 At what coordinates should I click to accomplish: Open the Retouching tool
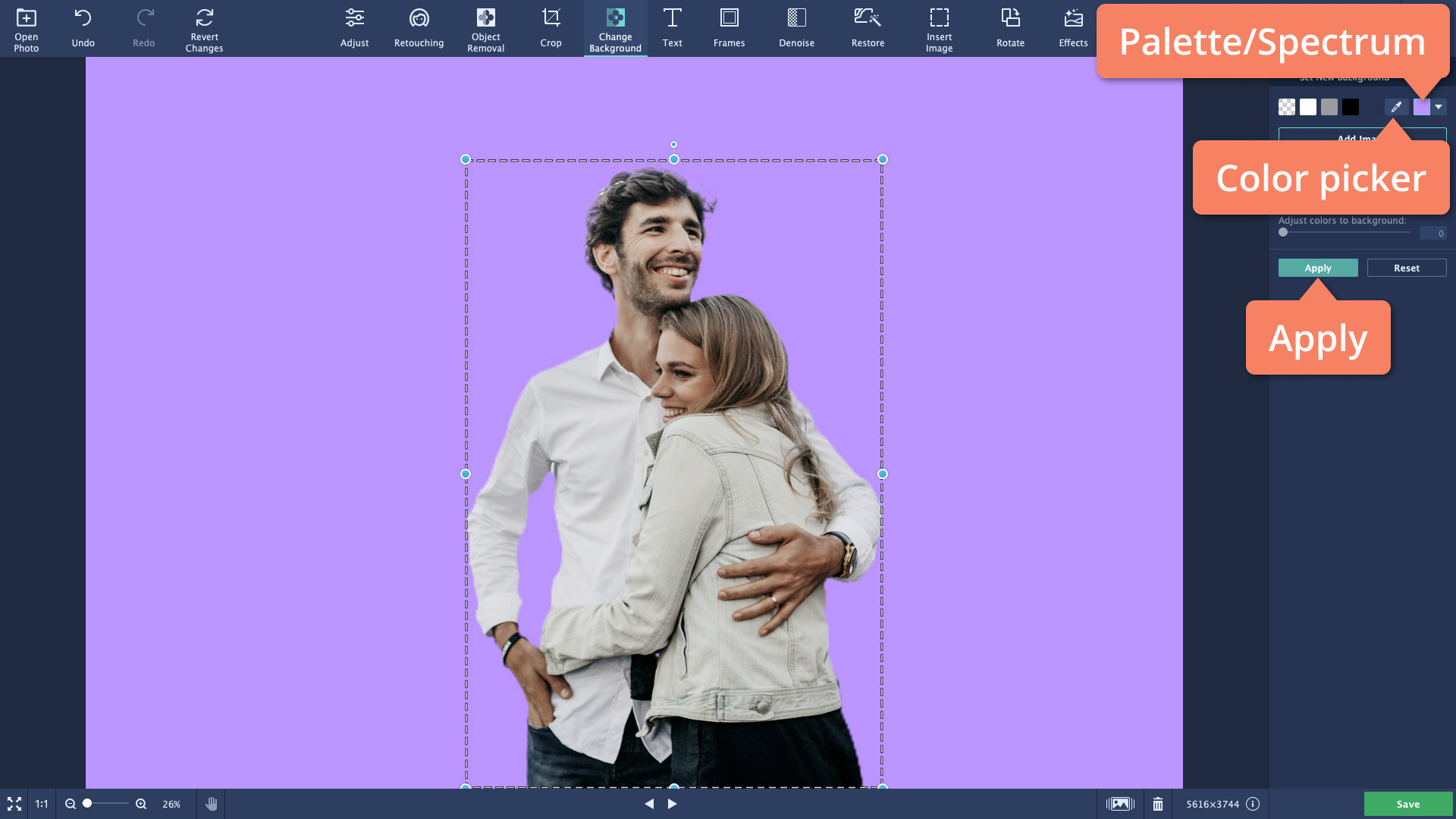[419, 29]
